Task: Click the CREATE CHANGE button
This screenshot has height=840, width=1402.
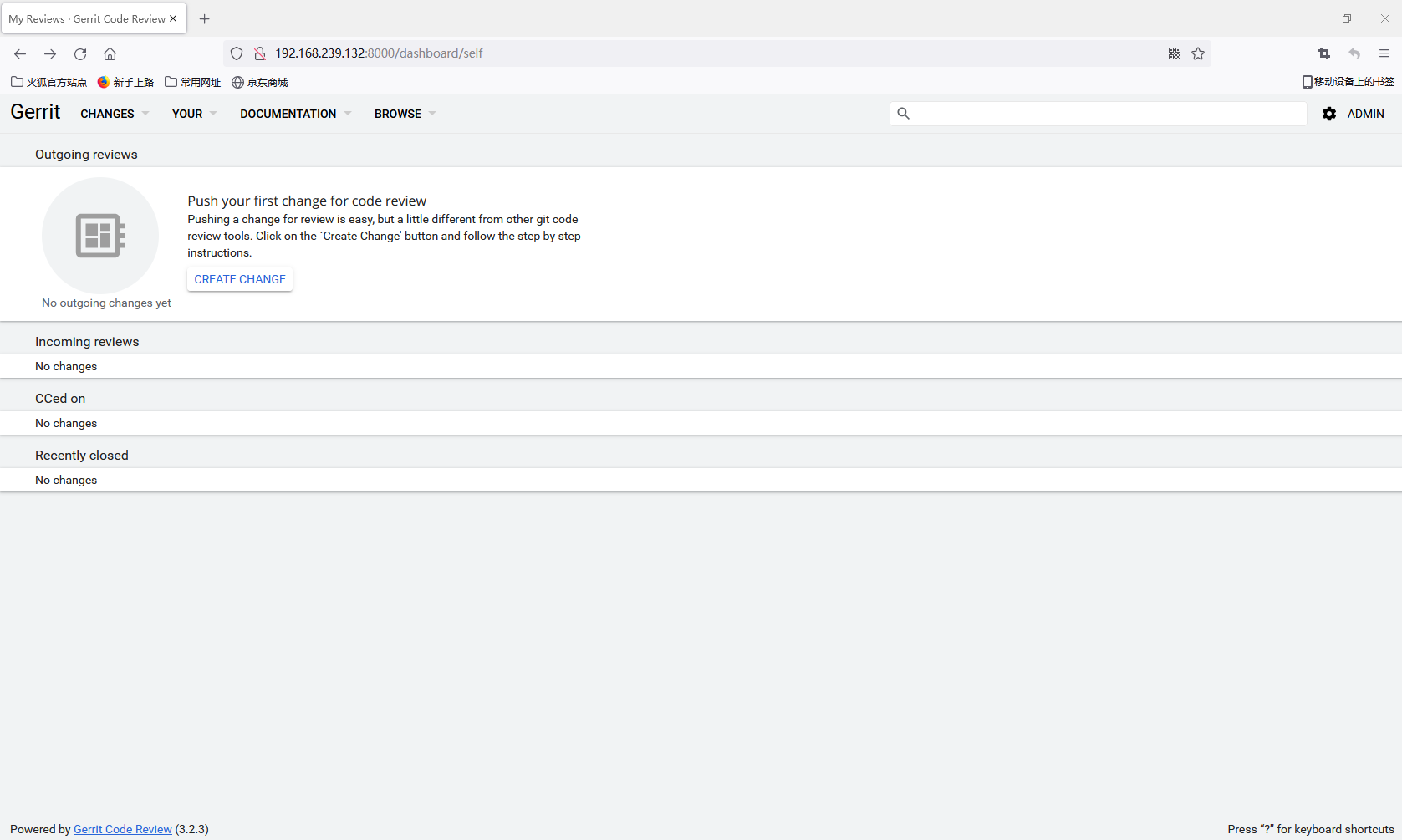Action: 240,279
